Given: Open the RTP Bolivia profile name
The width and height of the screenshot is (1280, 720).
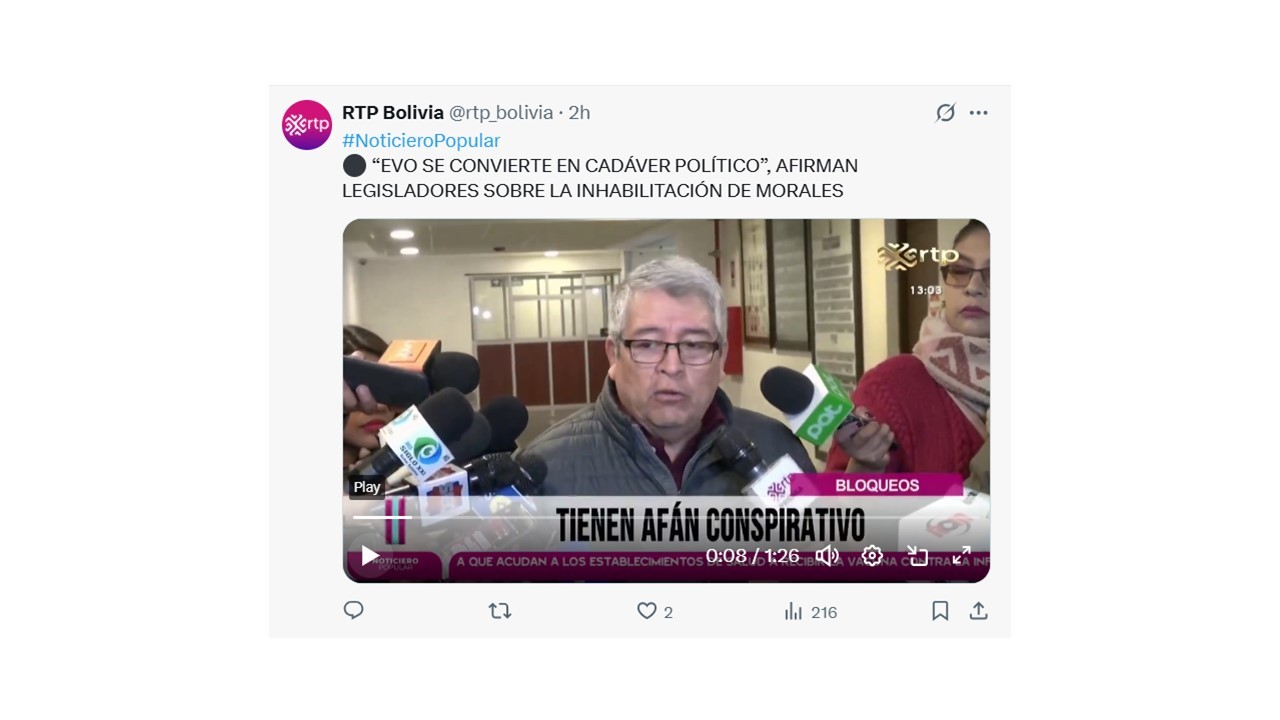Looking at the screenshot, I should 393,113.
